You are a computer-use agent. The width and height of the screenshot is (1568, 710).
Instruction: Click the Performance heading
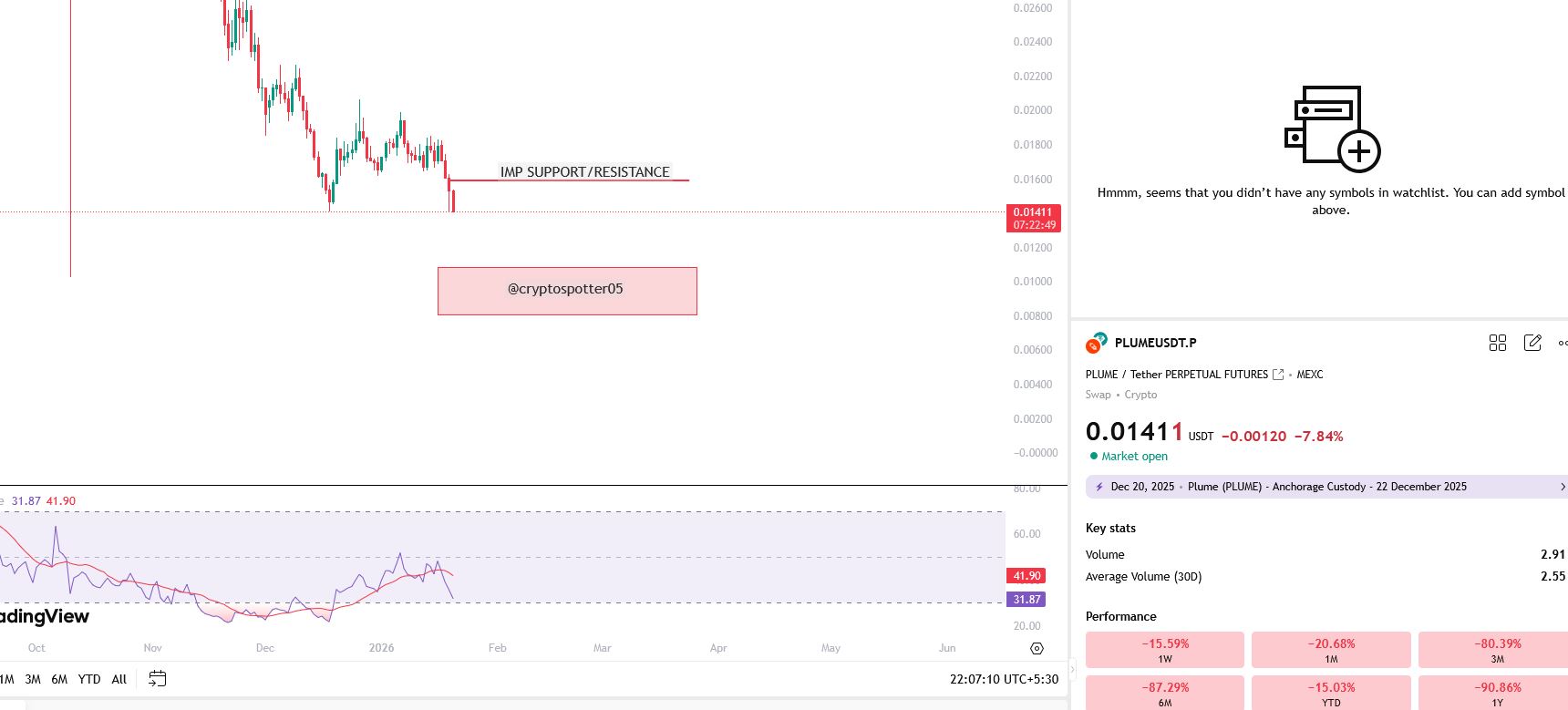(x=1121, y=616)
